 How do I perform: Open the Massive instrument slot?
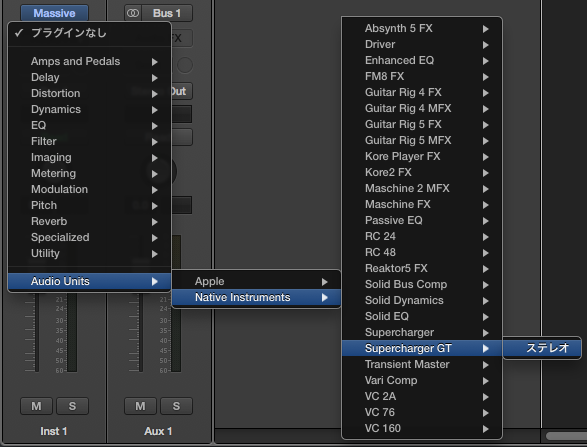tap(54, 13)
